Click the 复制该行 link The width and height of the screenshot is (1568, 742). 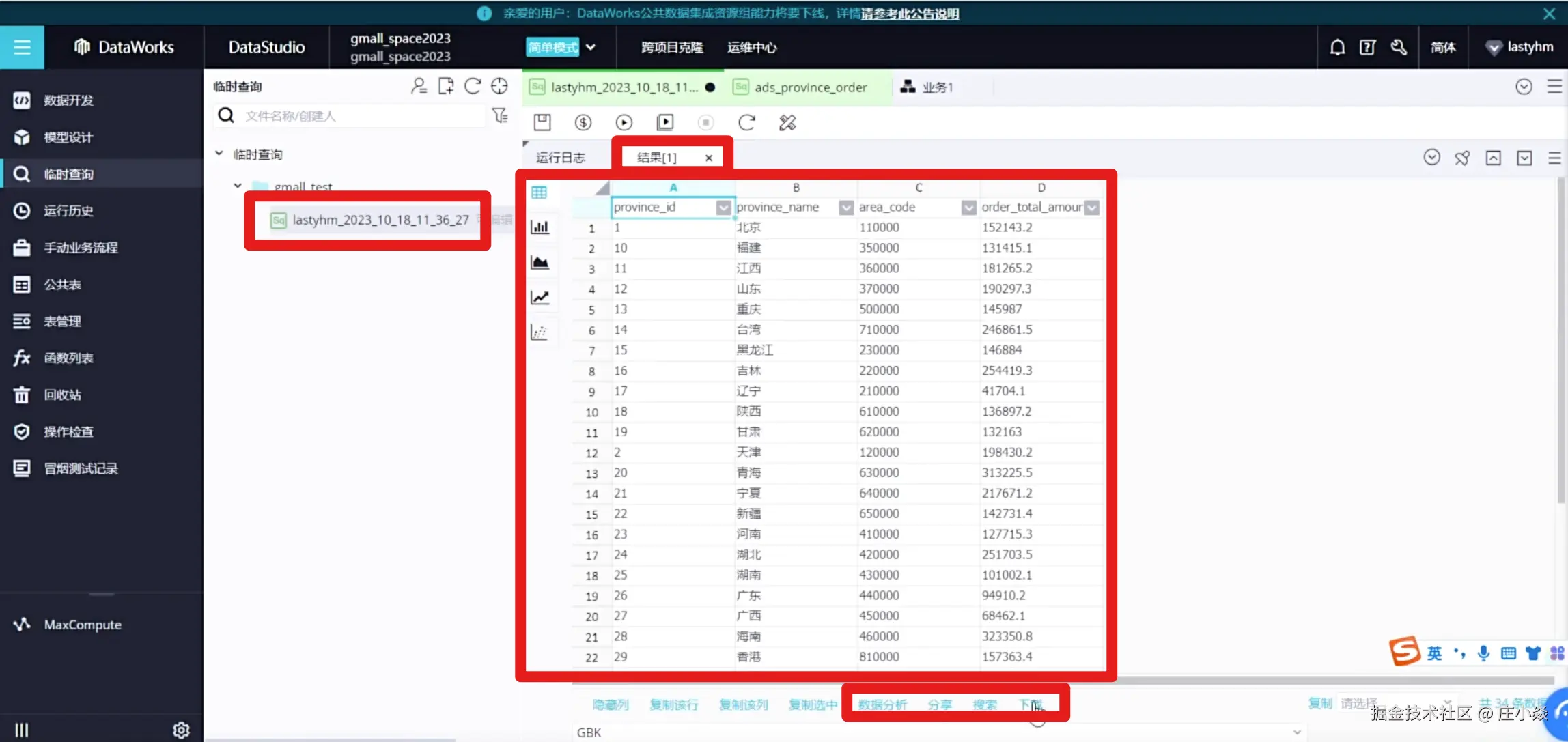[673, 704]
